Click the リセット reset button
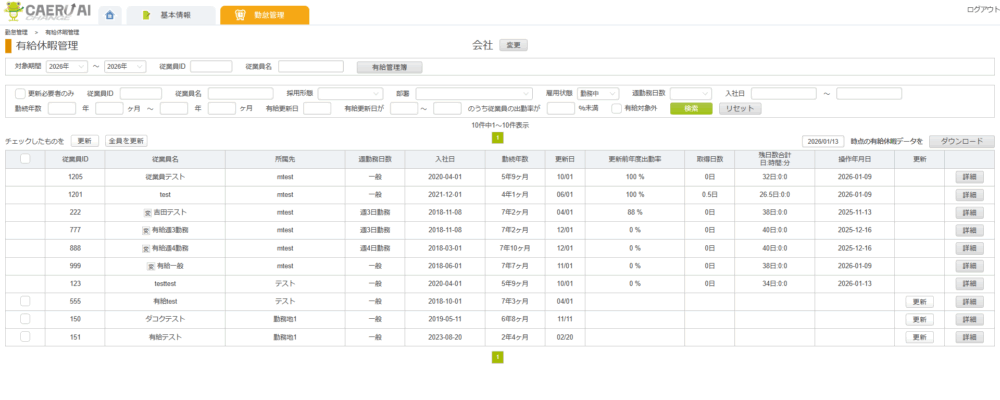The width and height of the screenshot is (1000, 400). [x=740, y=108]
